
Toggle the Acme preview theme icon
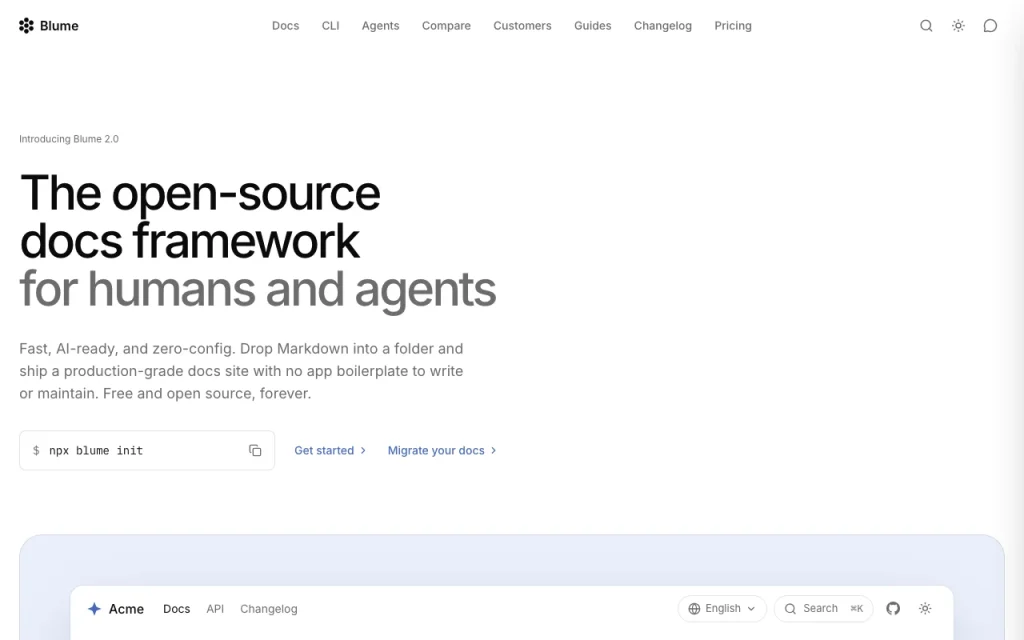point(925,609)
